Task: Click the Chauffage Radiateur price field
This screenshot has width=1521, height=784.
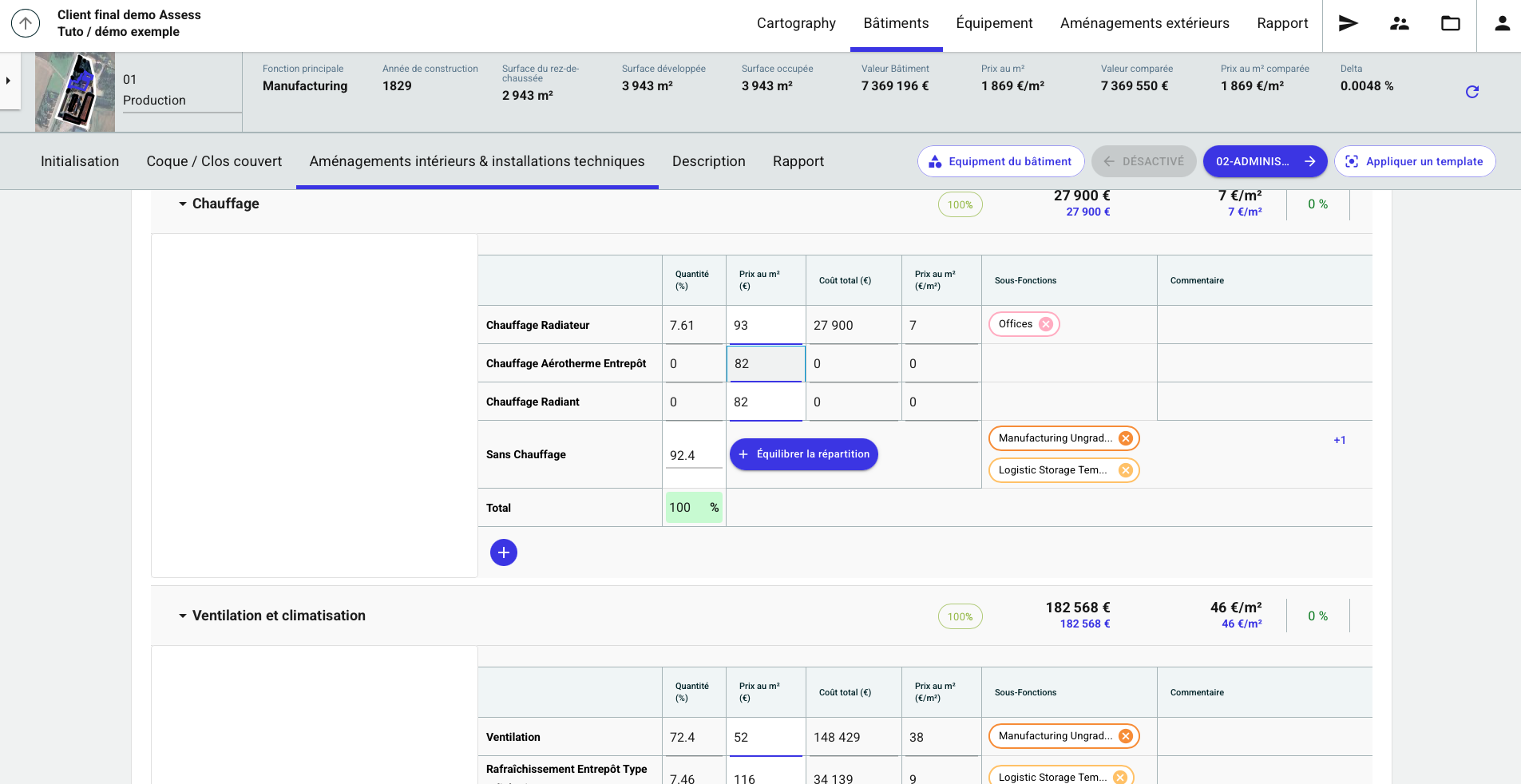Action: click(764, 326)
